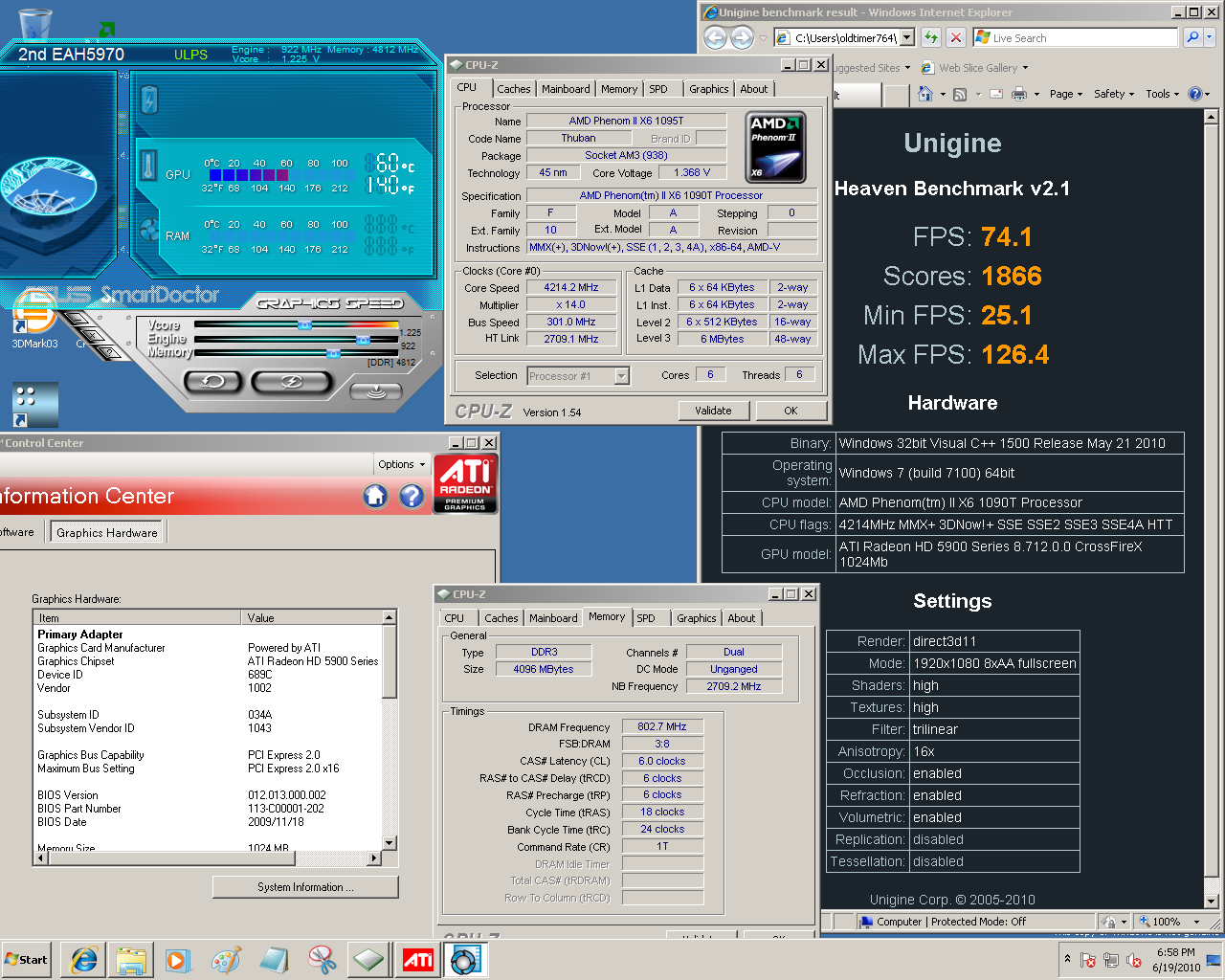The height and width of the screenshot is (980, 1225).
Task: Open the IE Tools menu dropdown
Action: point(1163,94)
